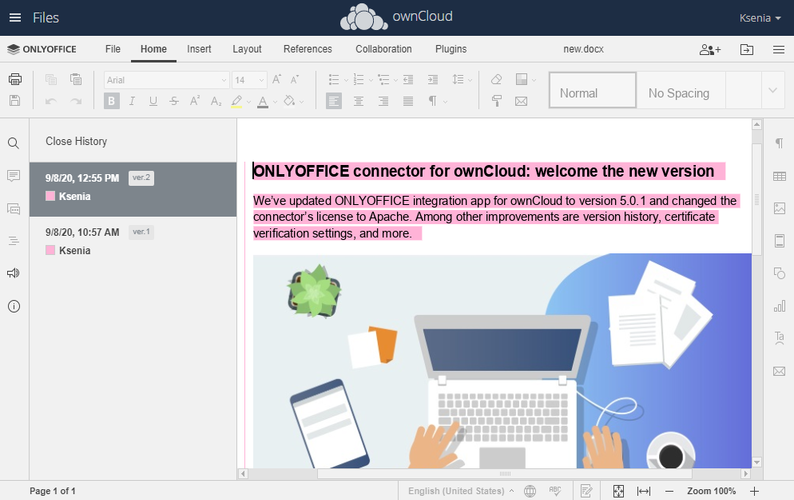Toggle underline formatting
The width and height of the screenshot is (794, 500).
point(153,101)
